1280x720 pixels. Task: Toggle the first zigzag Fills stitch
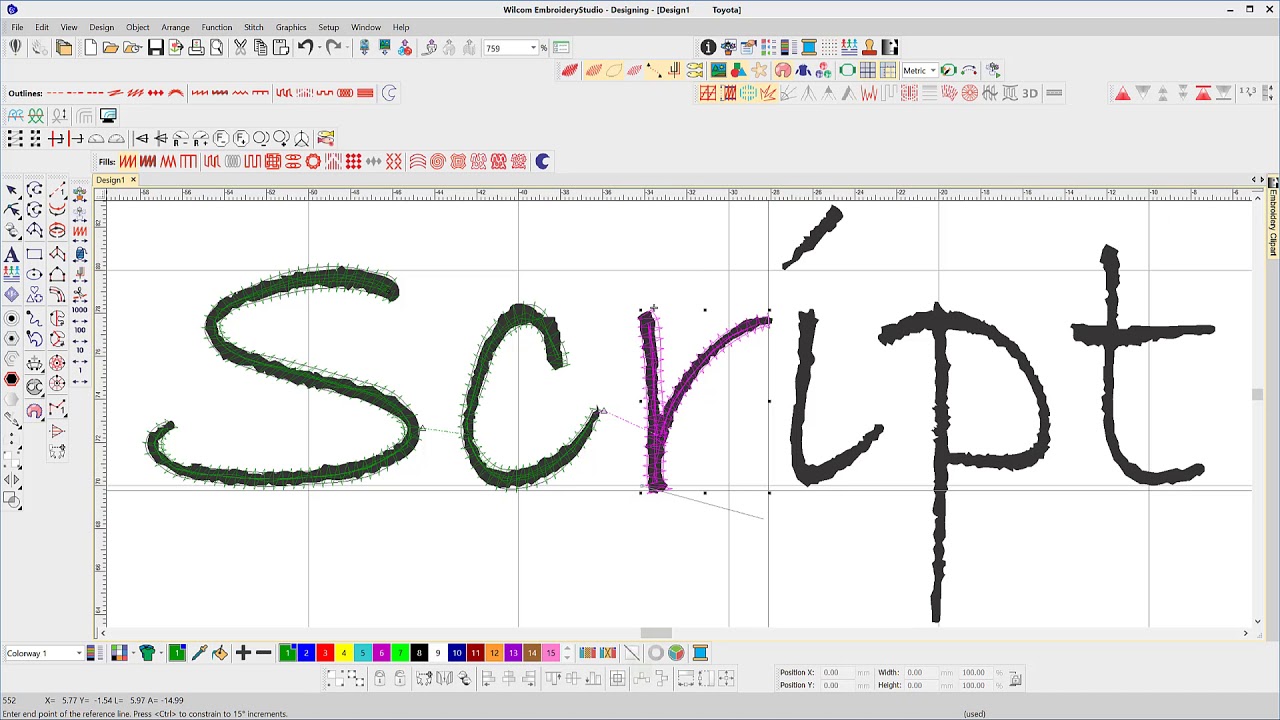coord(128,161)
